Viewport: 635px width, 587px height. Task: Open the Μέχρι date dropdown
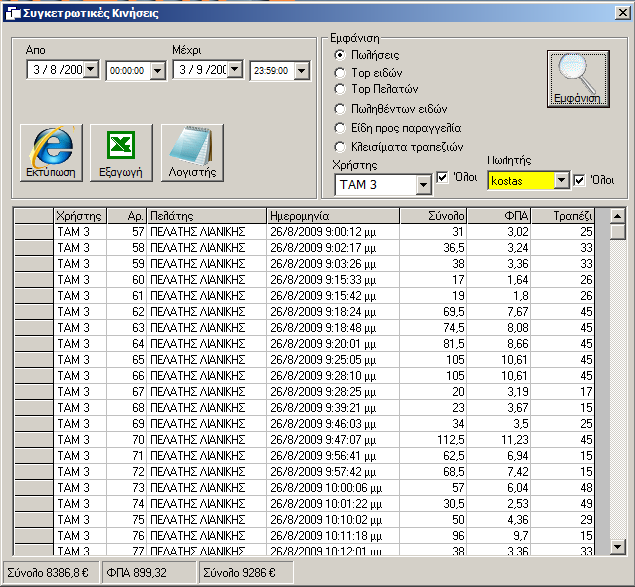coord(235,70)
